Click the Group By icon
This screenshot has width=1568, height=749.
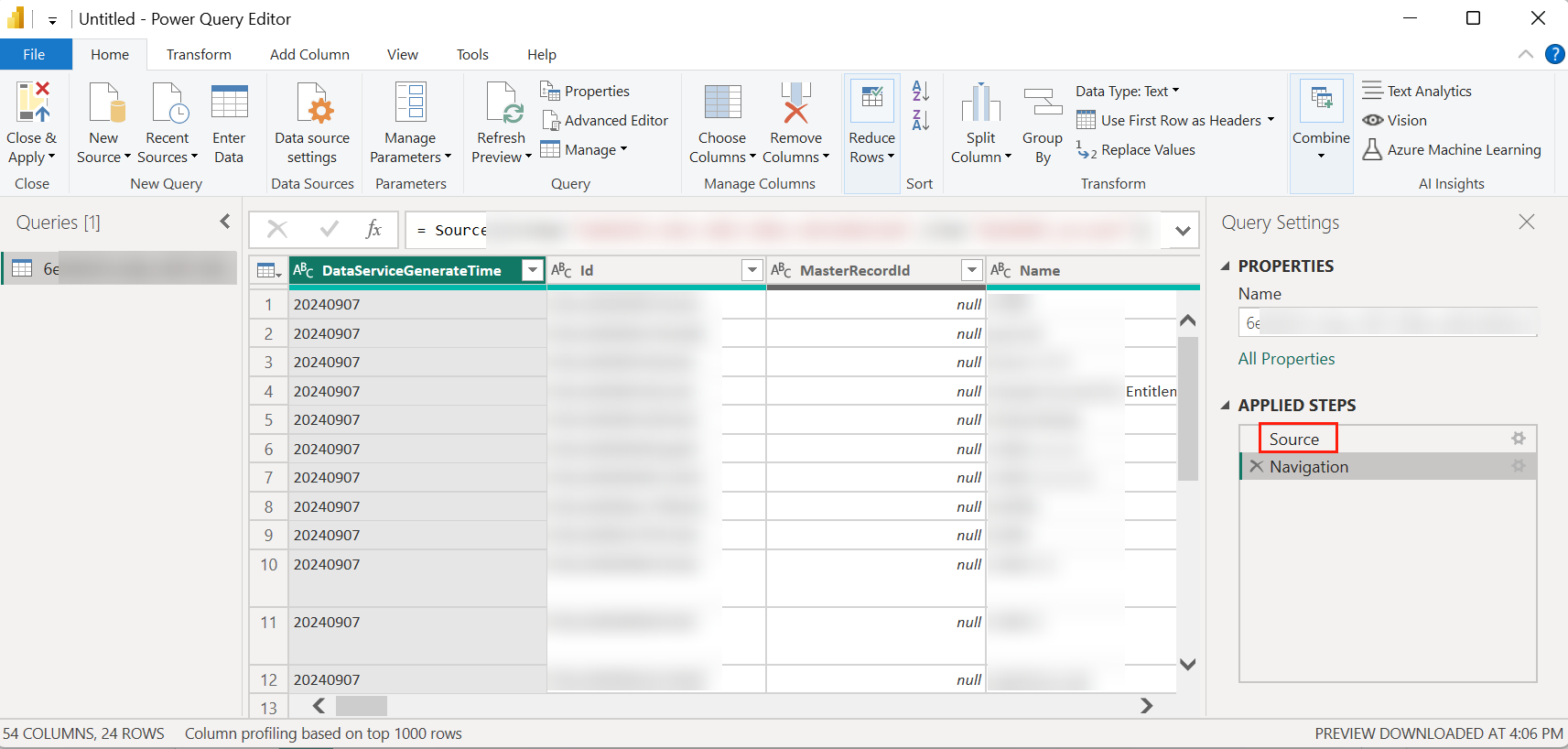tap(1043, 103)
